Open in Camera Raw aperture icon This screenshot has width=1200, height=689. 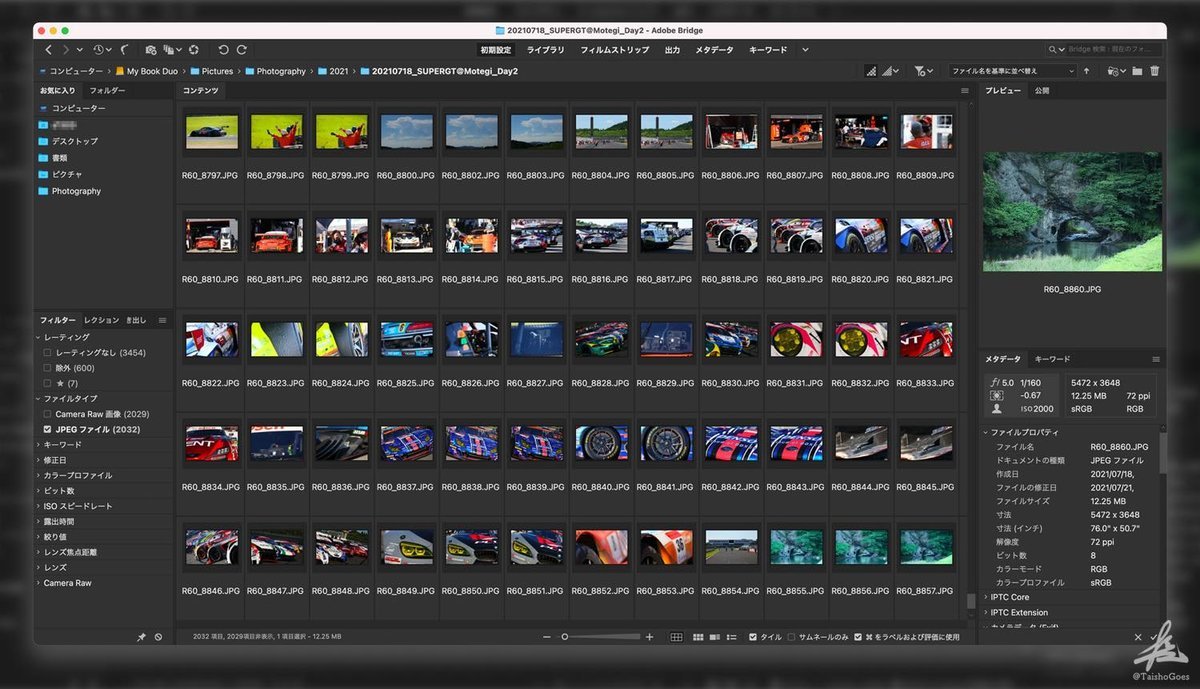tap(193, 49)
